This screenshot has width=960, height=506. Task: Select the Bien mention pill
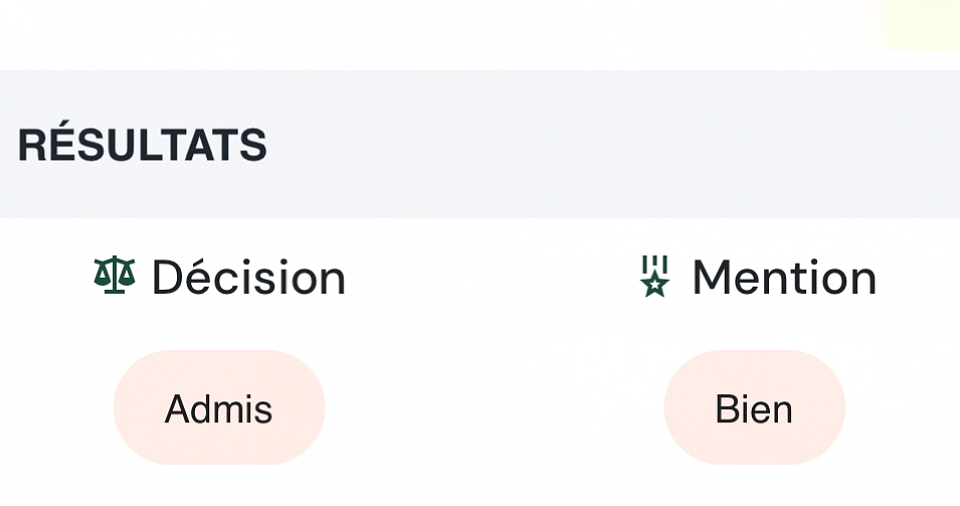click(754, 407)
